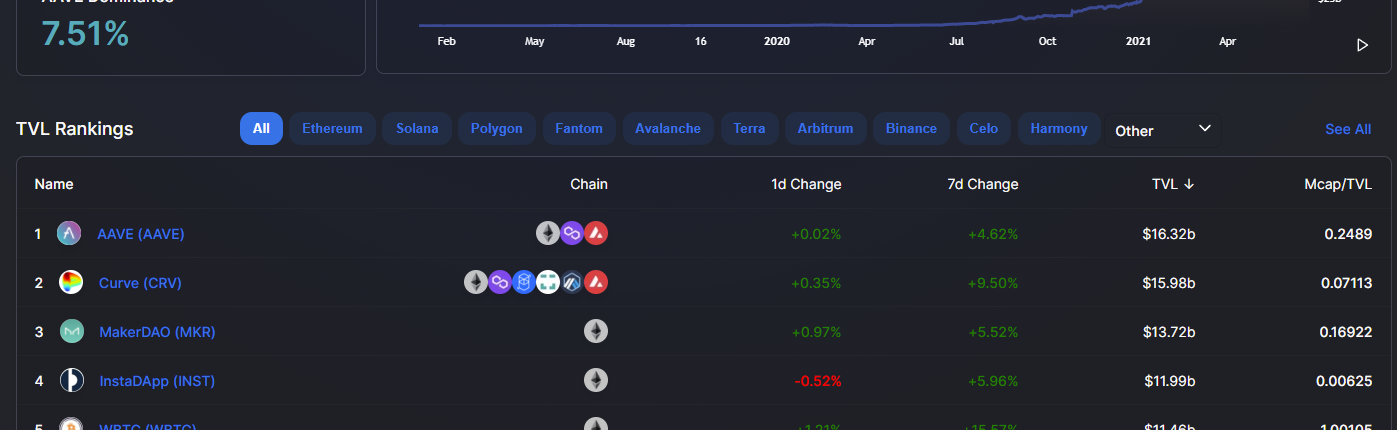Open the Other chains dropdown
This screenshot has height=430, width=1397.
tap(1162, 130)
